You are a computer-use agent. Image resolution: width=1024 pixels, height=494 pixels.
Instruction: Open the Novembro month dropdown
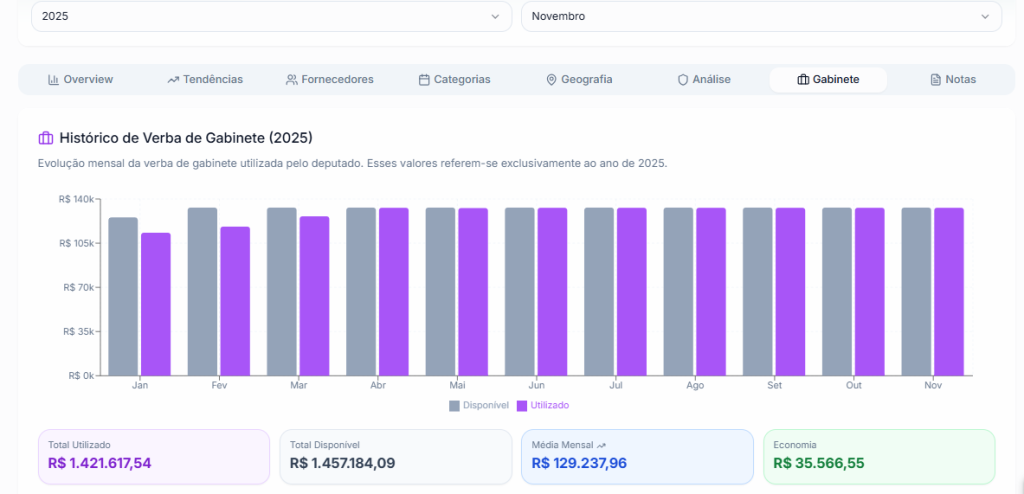click(760, 16)
